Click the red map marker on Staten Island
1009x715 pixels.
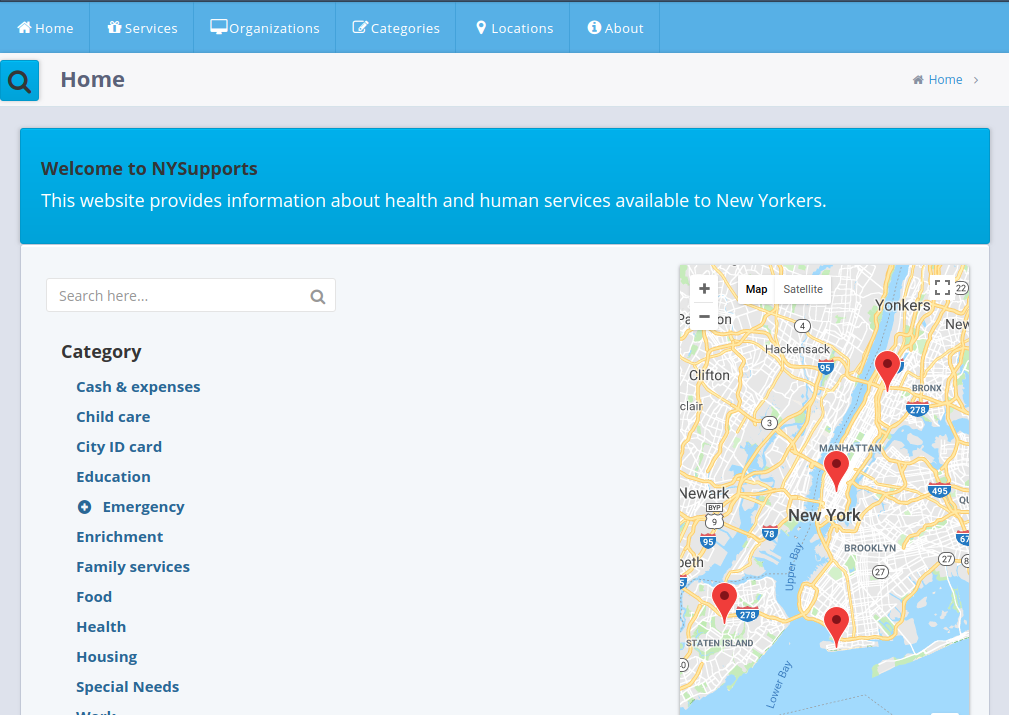(x=724, y=603)
